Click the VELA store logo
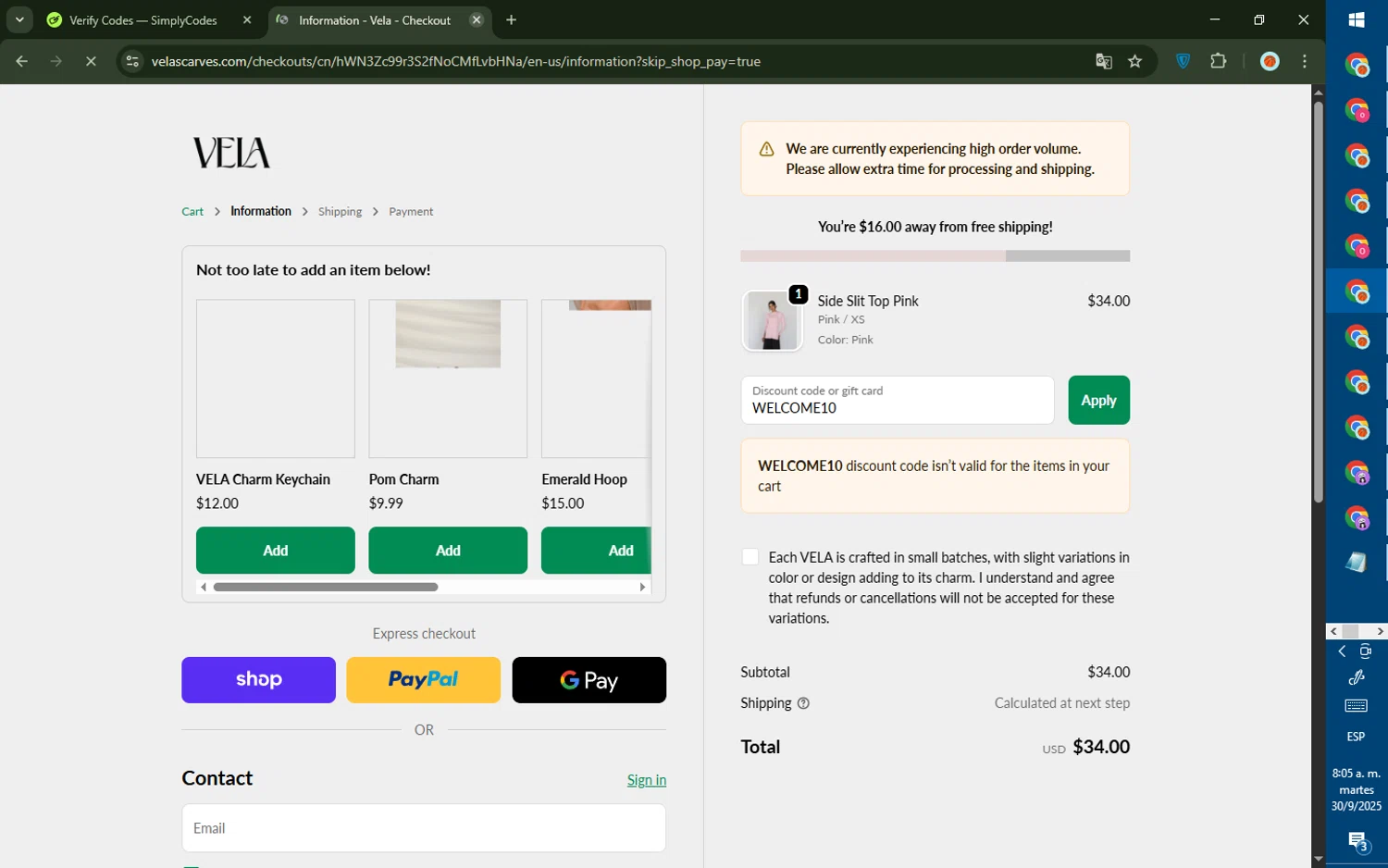Viewport: 1388px width, 868px height. pos(231,153)
